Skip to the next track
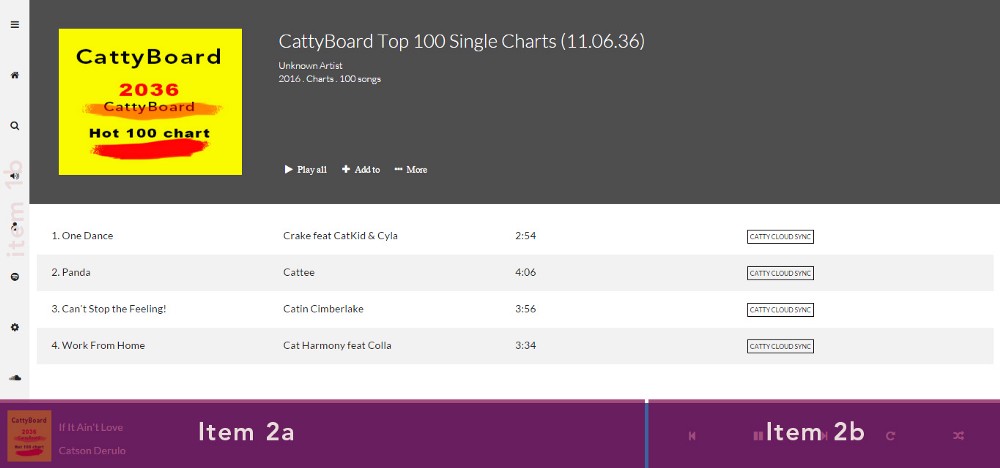The width and height of the screenshot is (1000, 468). [x=823, y=435]
